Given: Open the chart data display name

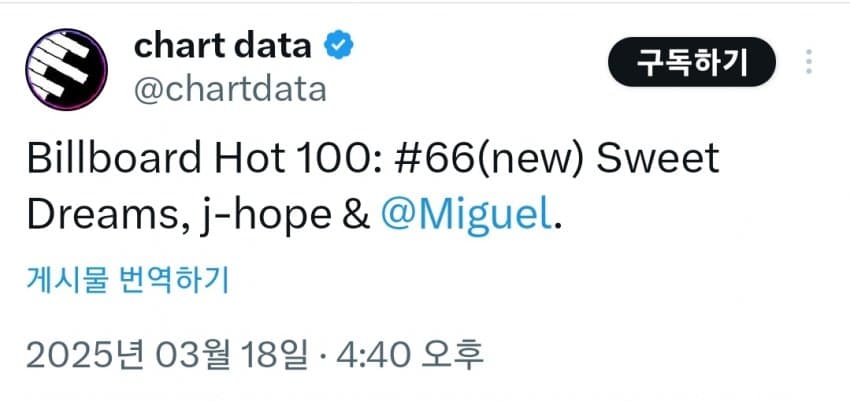Looking at the screenshot, I should coord(223,46).
